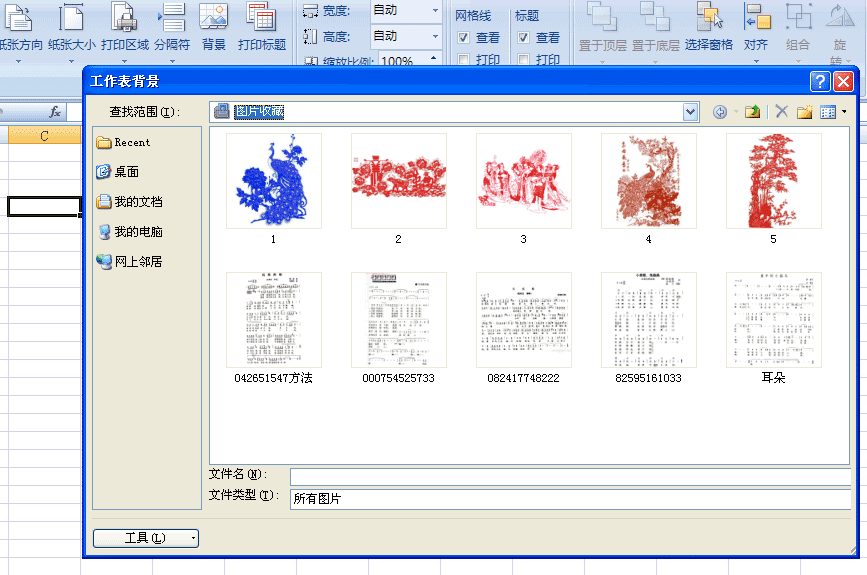
Task: Click the fx insert function icon
Action: (55, 112)
